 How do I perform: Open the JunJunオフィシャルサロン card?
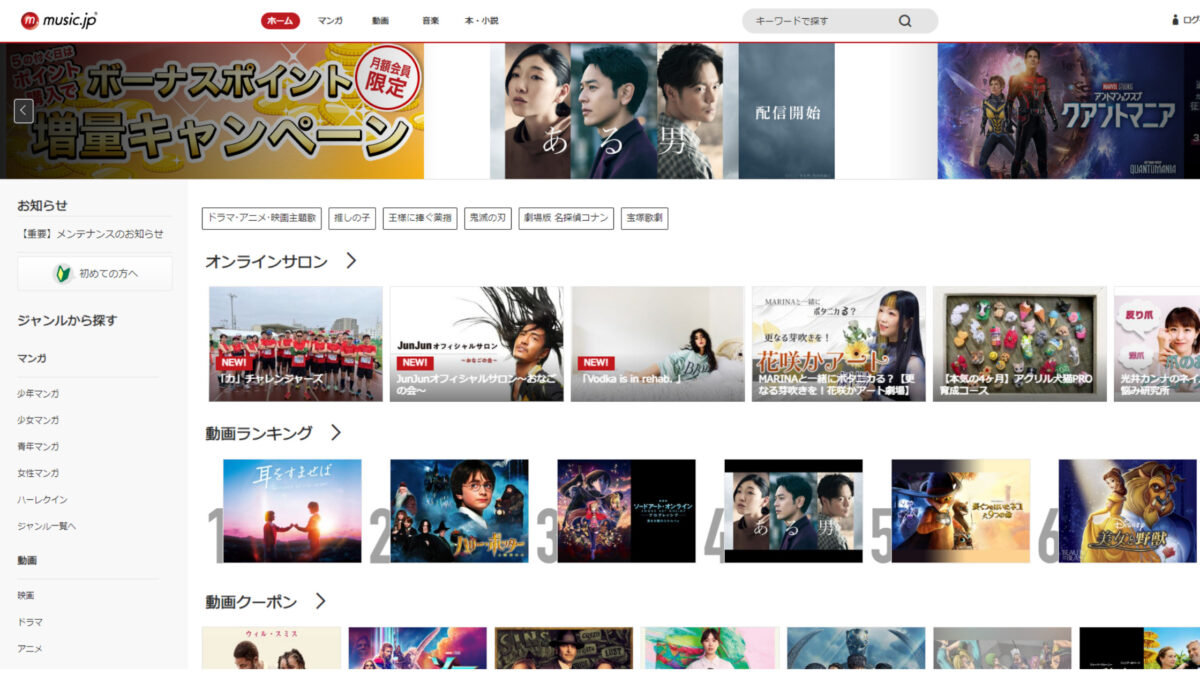pos(477,344)
